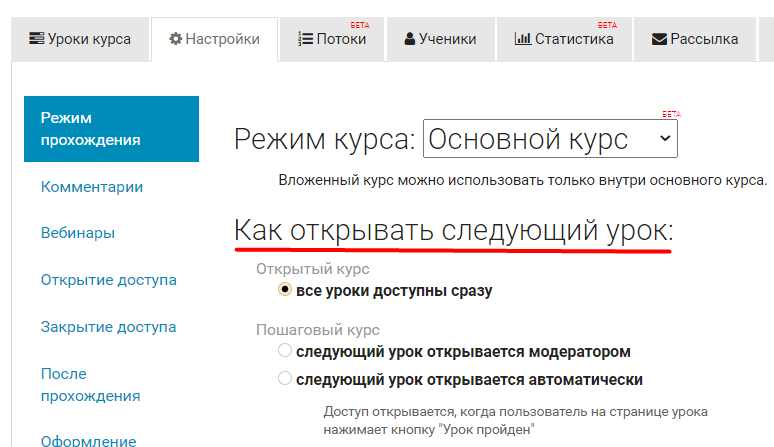Open the После прохождения section
Image resolution: width=774 pixels, height=447 pixels.
pyautogui.click(x=90, y=385)
